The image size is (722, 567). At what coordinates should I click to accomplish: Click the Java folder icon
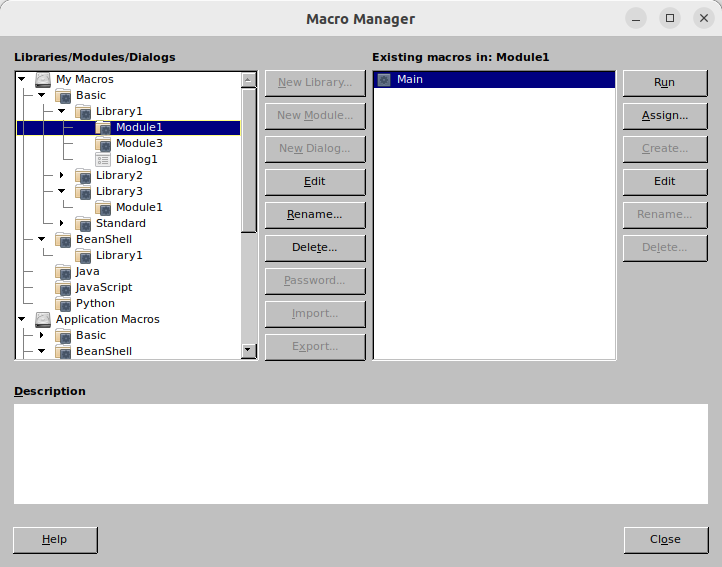point(63,271)
